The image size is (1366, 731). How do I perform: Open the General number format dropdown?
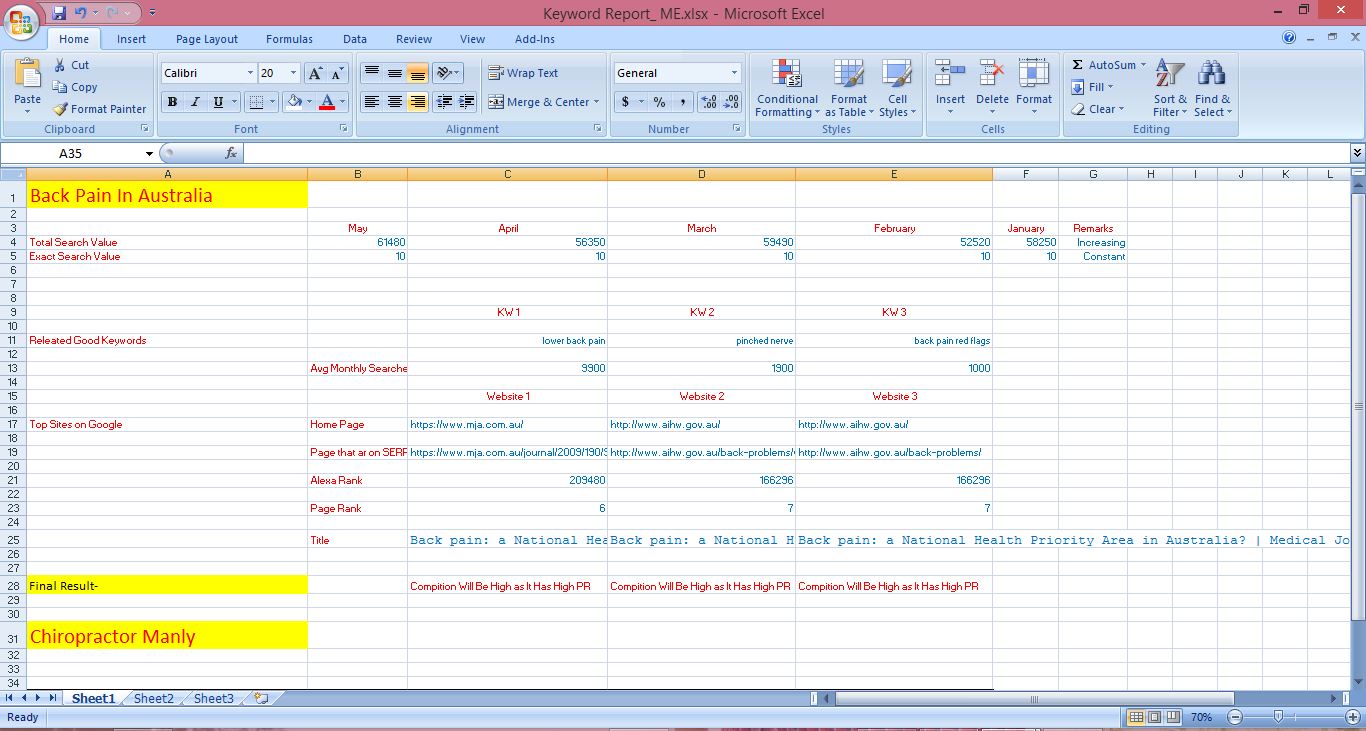click(x=734, y=73)
